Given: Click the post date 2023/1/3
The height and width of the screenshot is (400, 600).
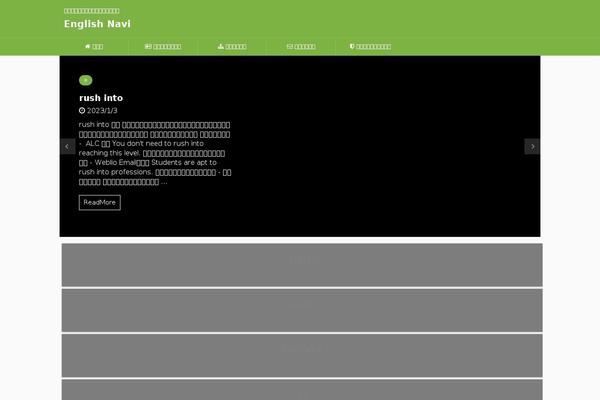Looking at the screenshot, I should click(x=102, y=111).
